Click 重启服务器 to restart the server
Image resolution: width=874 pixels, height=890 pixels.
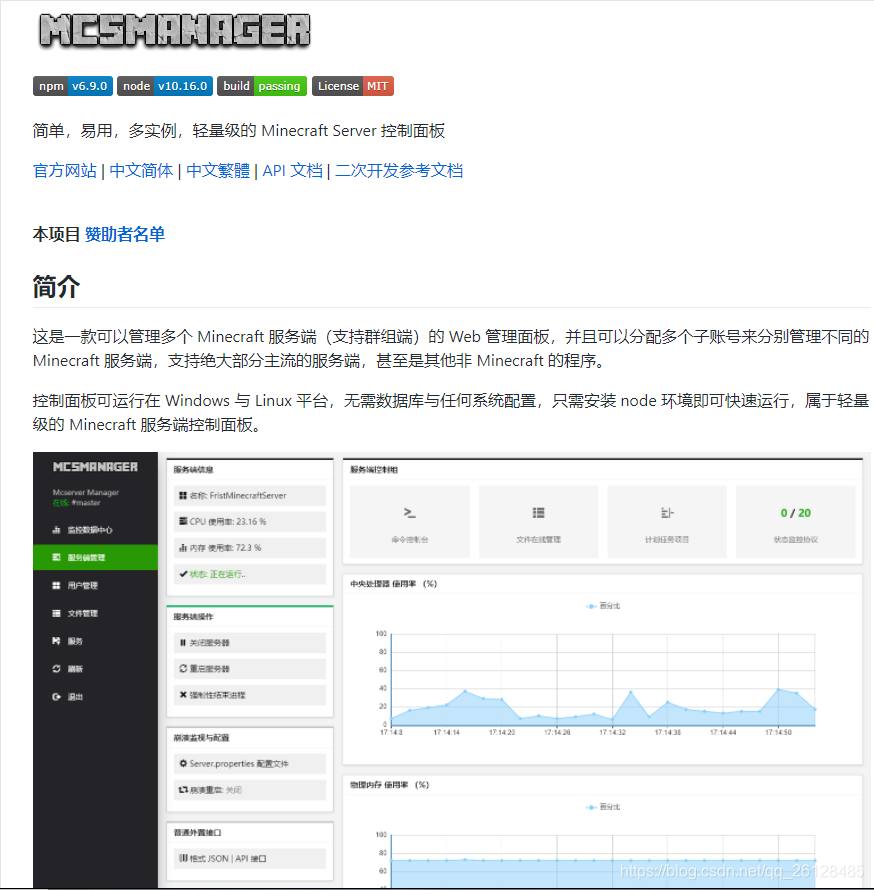click(x=250, y=669)
